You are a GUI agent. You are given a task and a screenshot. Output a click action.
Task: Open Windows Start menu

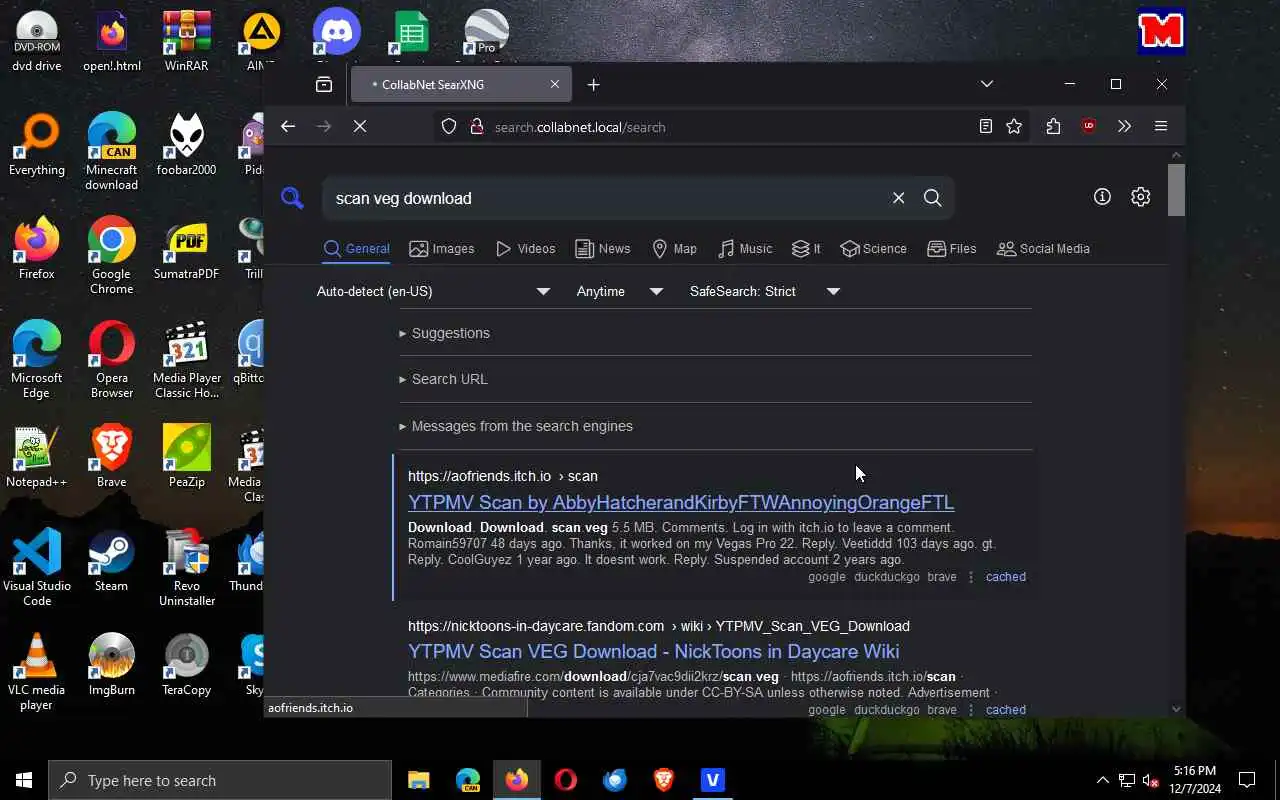tap(24, 780)
